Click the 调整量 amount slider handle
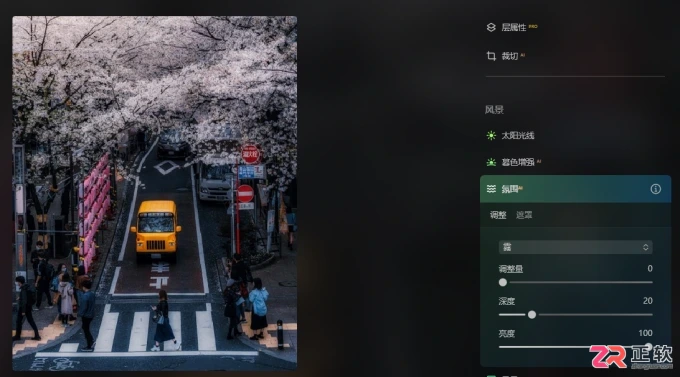 (503, 282)
